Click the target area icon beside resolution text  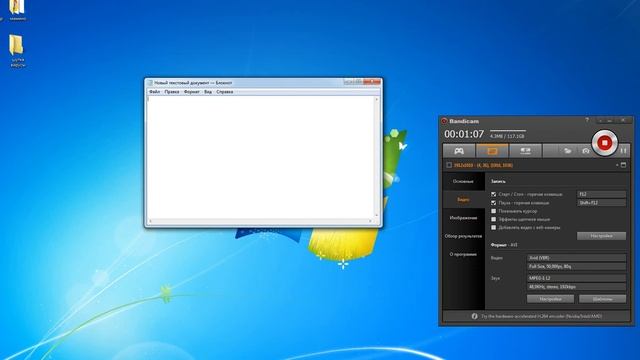coord(449,165)
